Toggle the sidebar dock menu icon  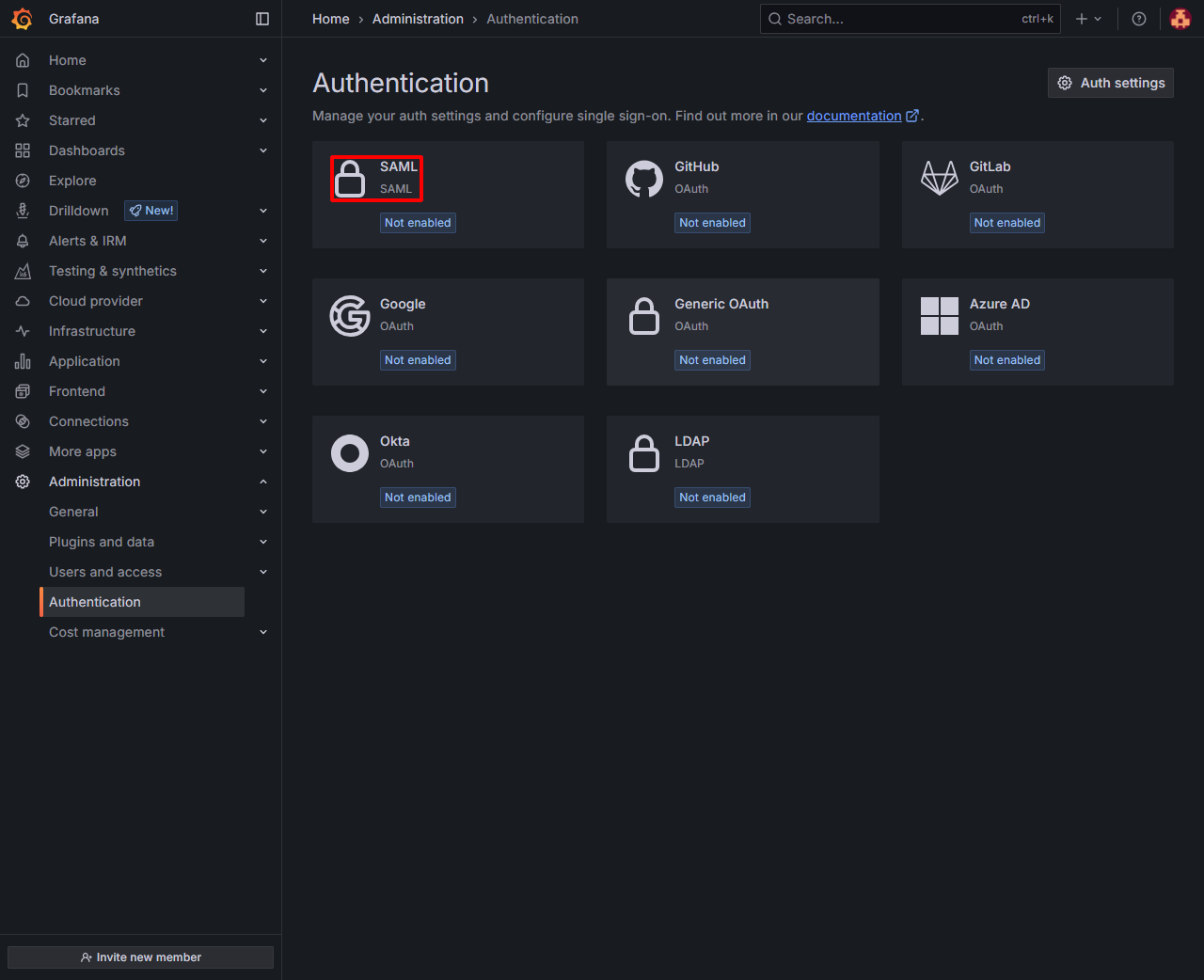262,19
